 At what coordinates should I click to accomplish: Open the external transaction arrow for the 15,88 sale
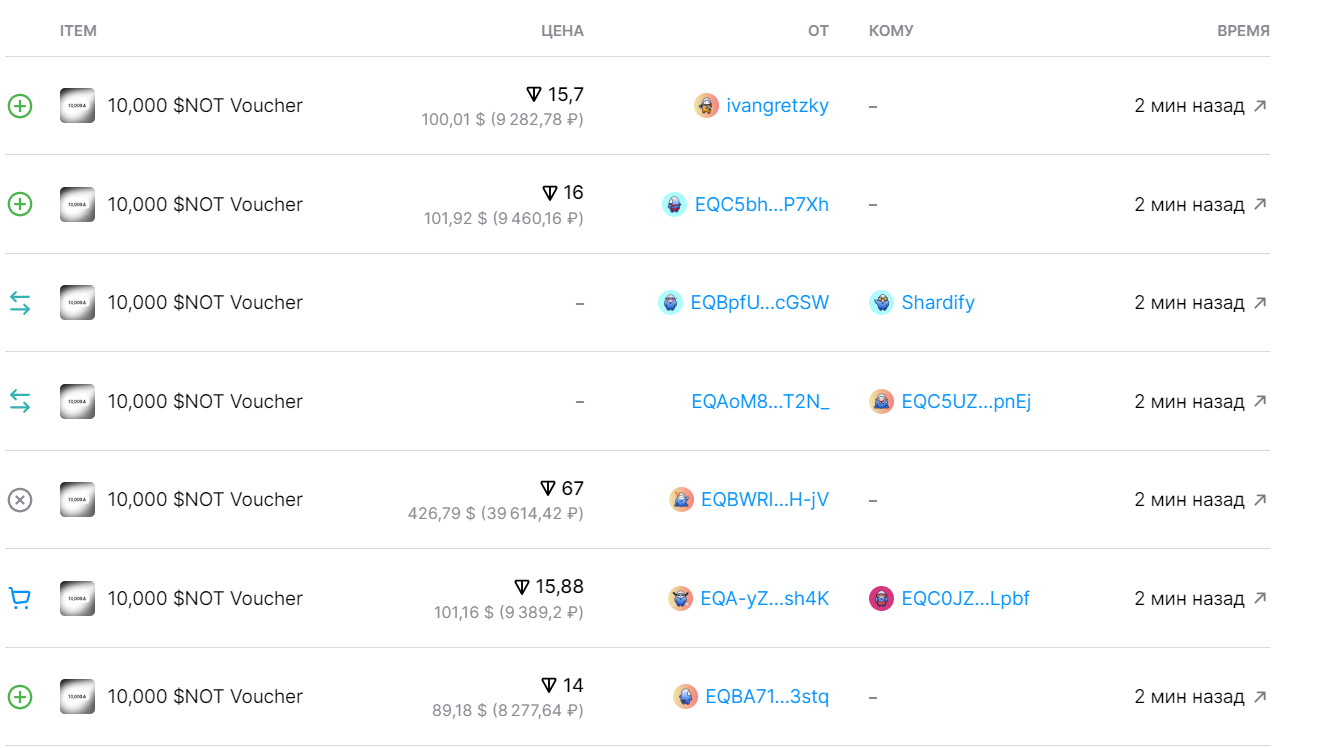pos(1260,599)
